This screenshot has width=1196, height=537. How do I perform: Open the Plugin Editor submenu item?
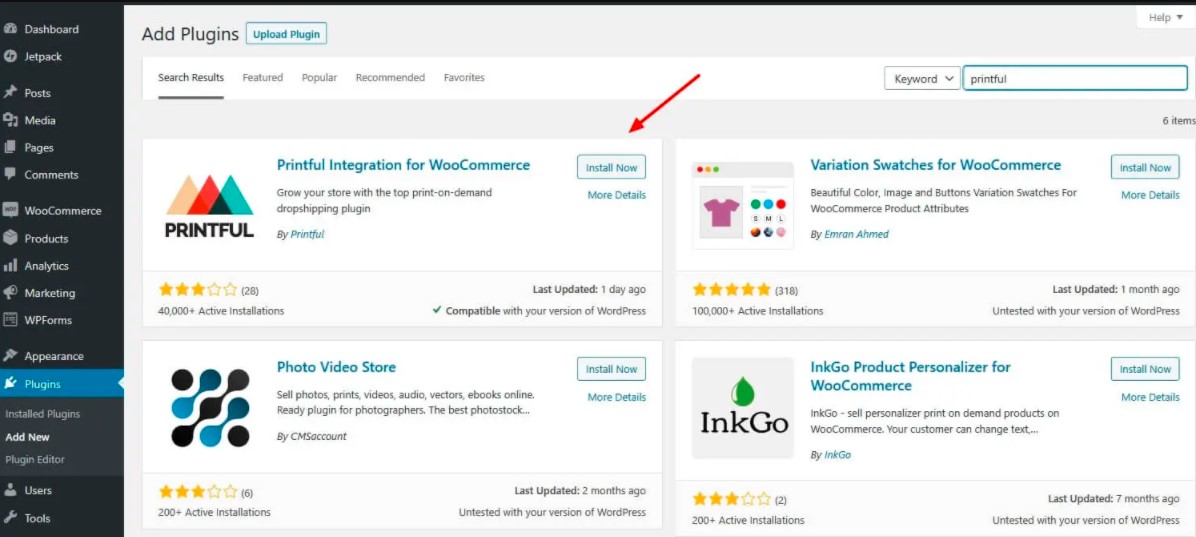[x=34, y=459]
